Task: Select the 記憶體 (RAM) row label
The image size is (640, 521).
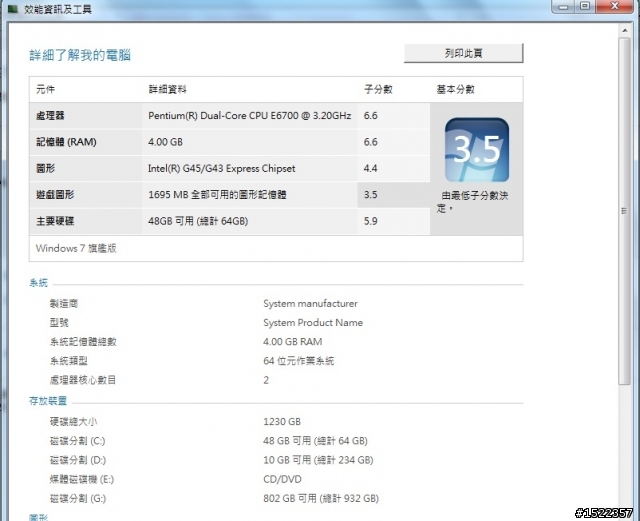Action: (66, 142)
